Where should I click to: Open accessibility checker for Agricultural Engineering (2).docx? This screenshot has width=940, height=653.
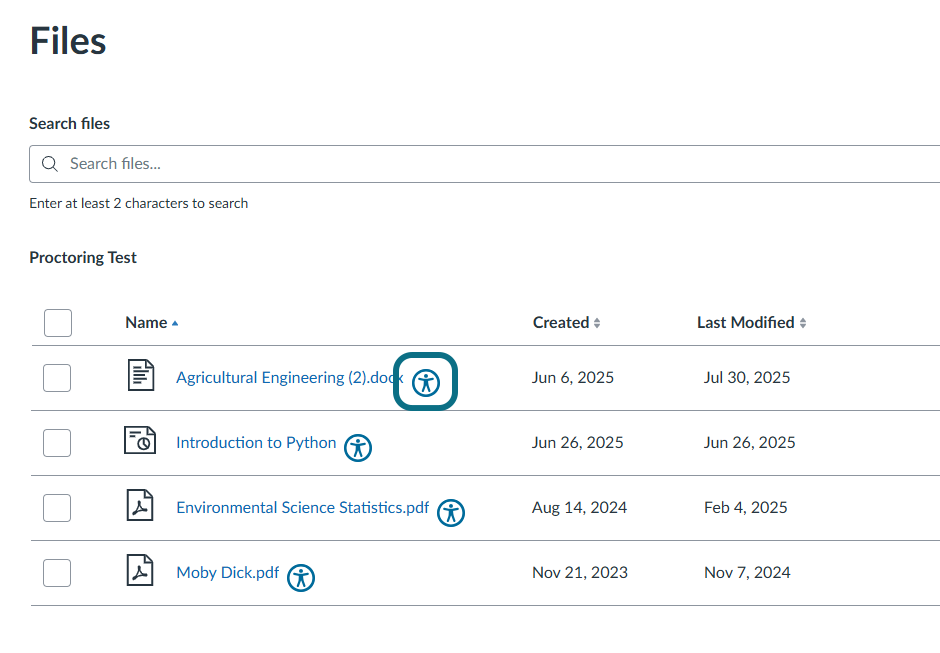coord(425,381)
